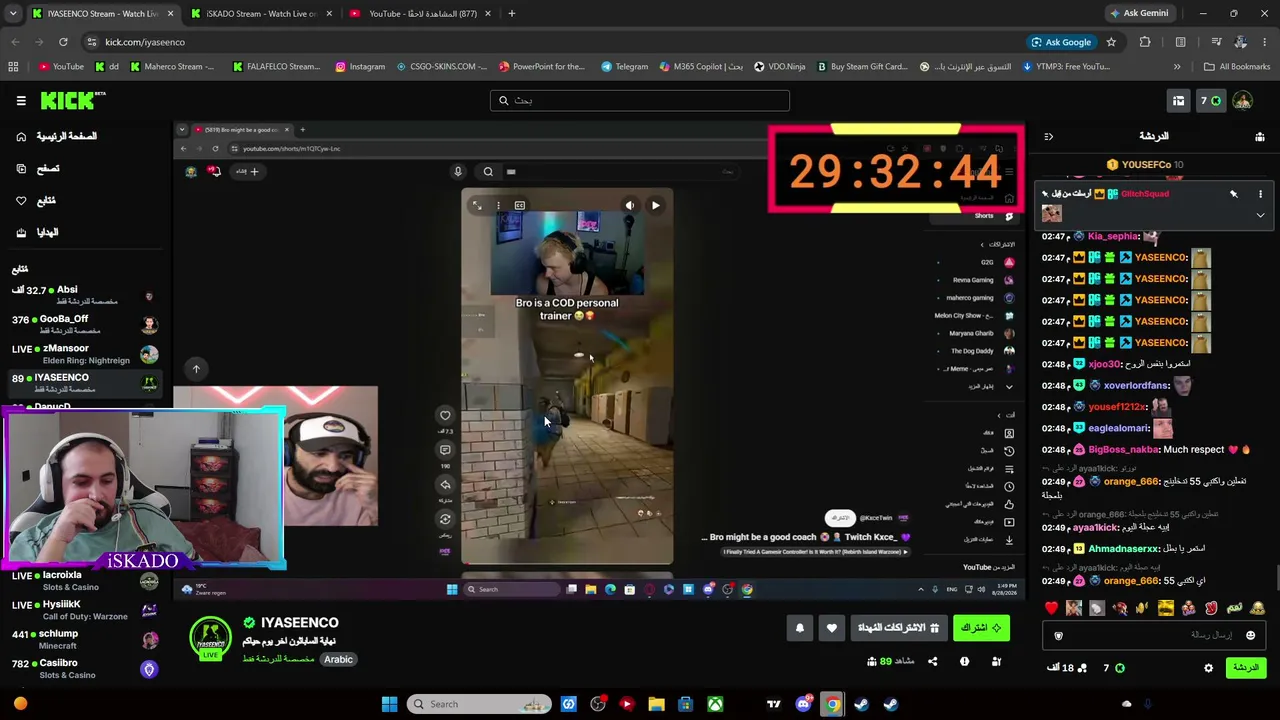1280x720 pixels.
Task: Open the Xbox app from taskbar
Action: [715, 704]
